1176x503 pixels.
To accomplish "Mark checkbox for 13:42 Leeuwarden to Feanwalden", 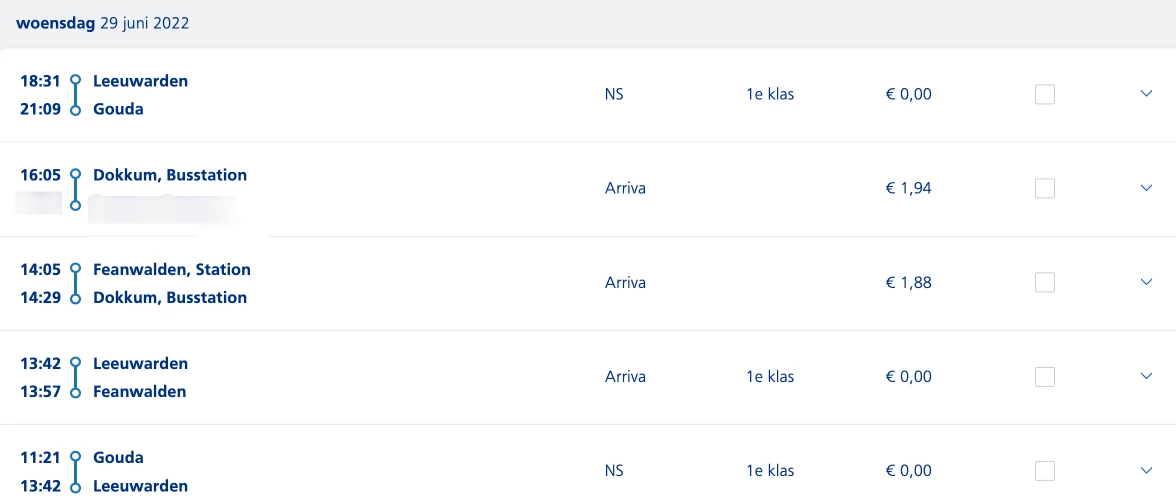I will point(1045,377).
